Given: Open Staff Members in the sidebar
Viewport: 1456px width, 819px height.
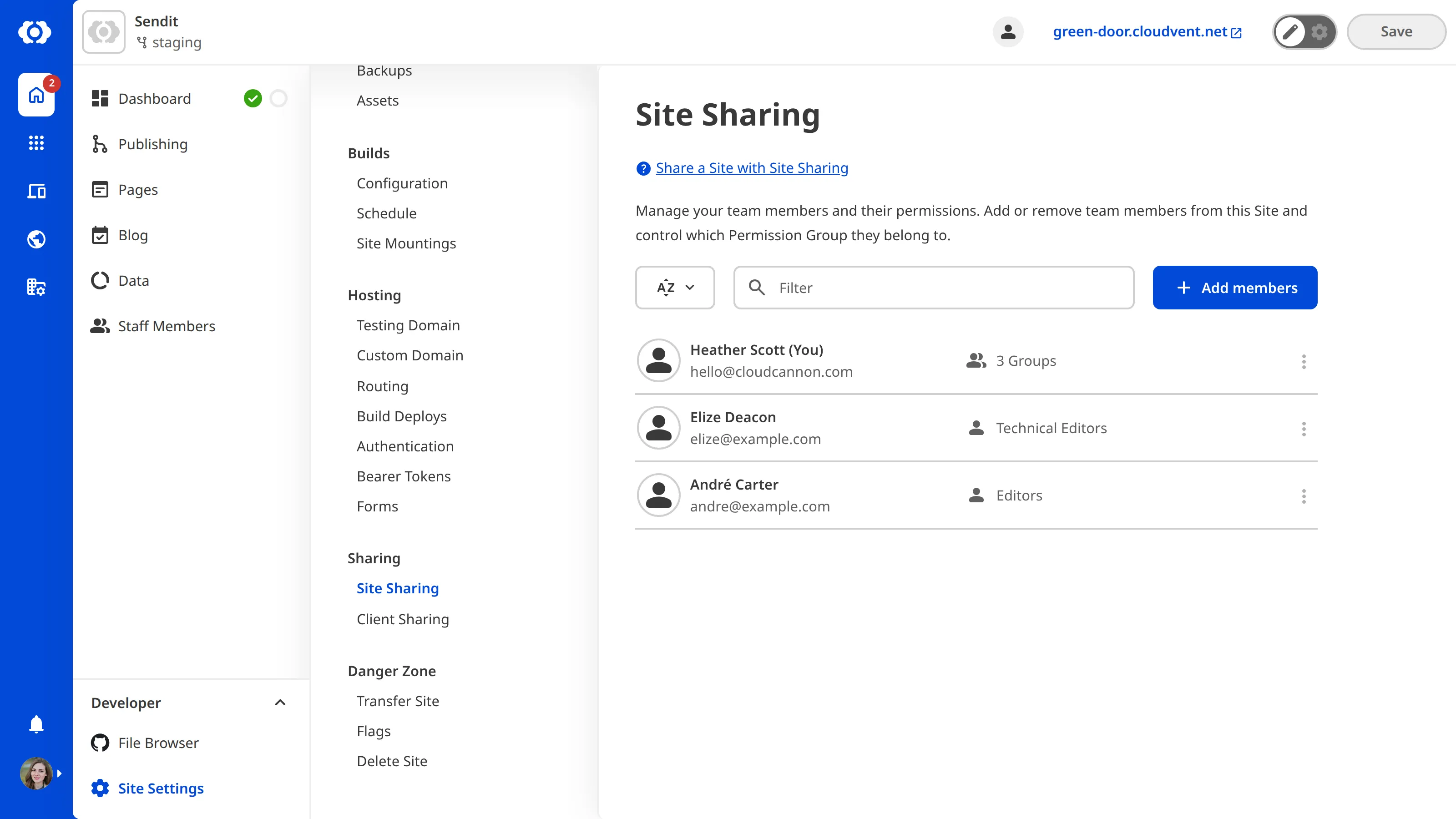Looking at the screenshot, I should coord(166,326).
